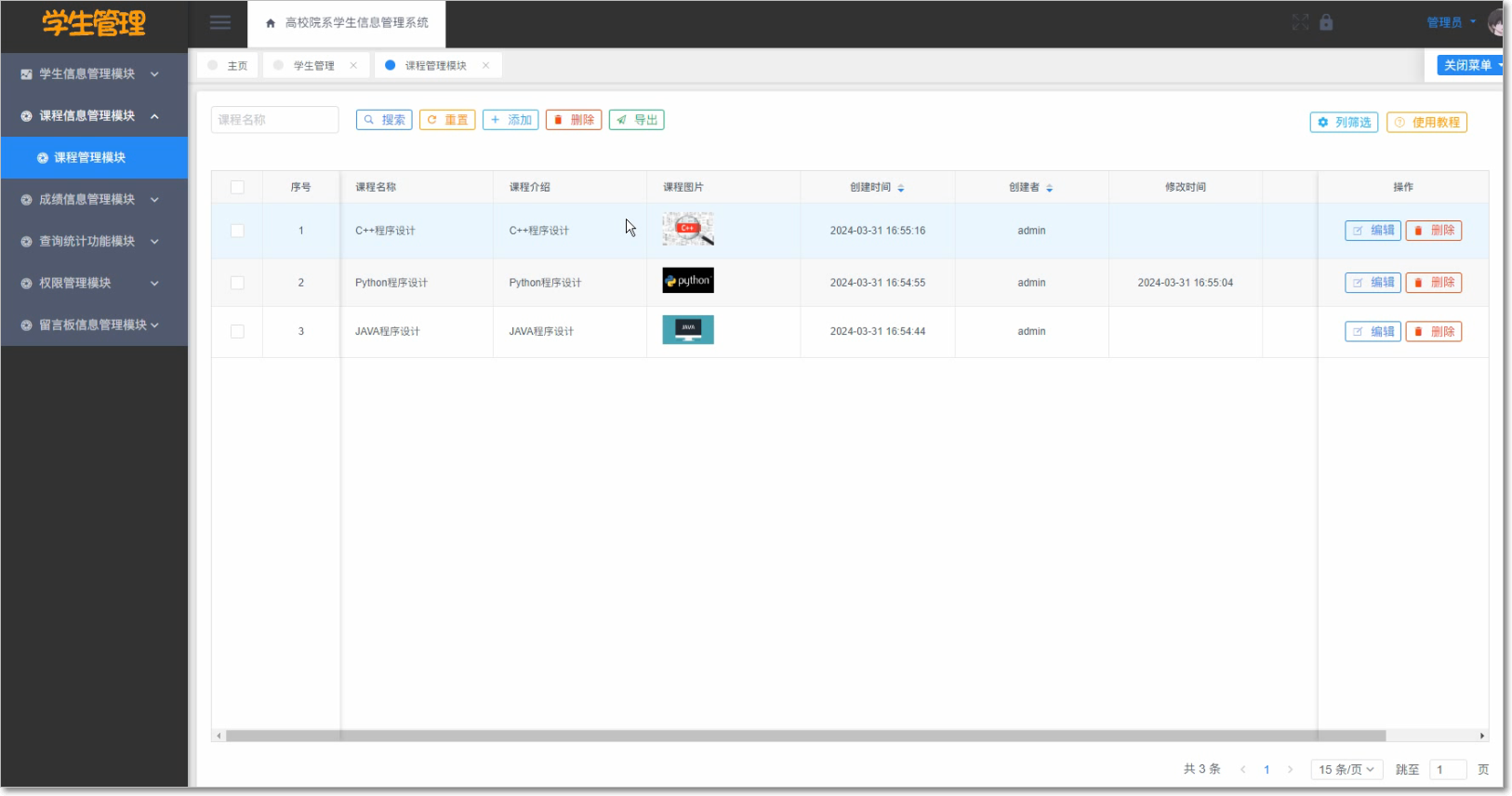The height and width of the screenshot is (796, 1512).
Task: Click the scrollbar left arrow
Action: pos(219,736)
